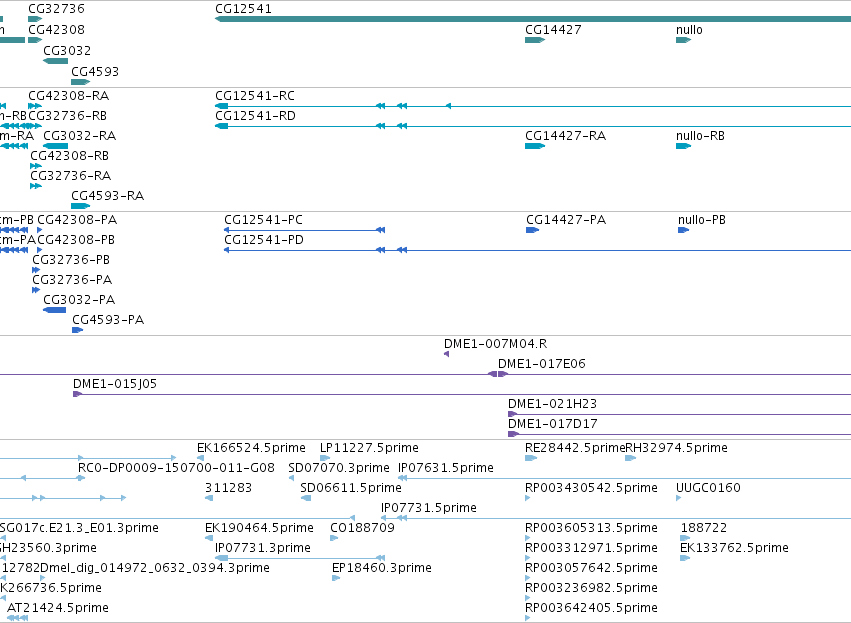Select the CG14427 gene arrow glyph

pyautogui.click(x=535, y=40)
